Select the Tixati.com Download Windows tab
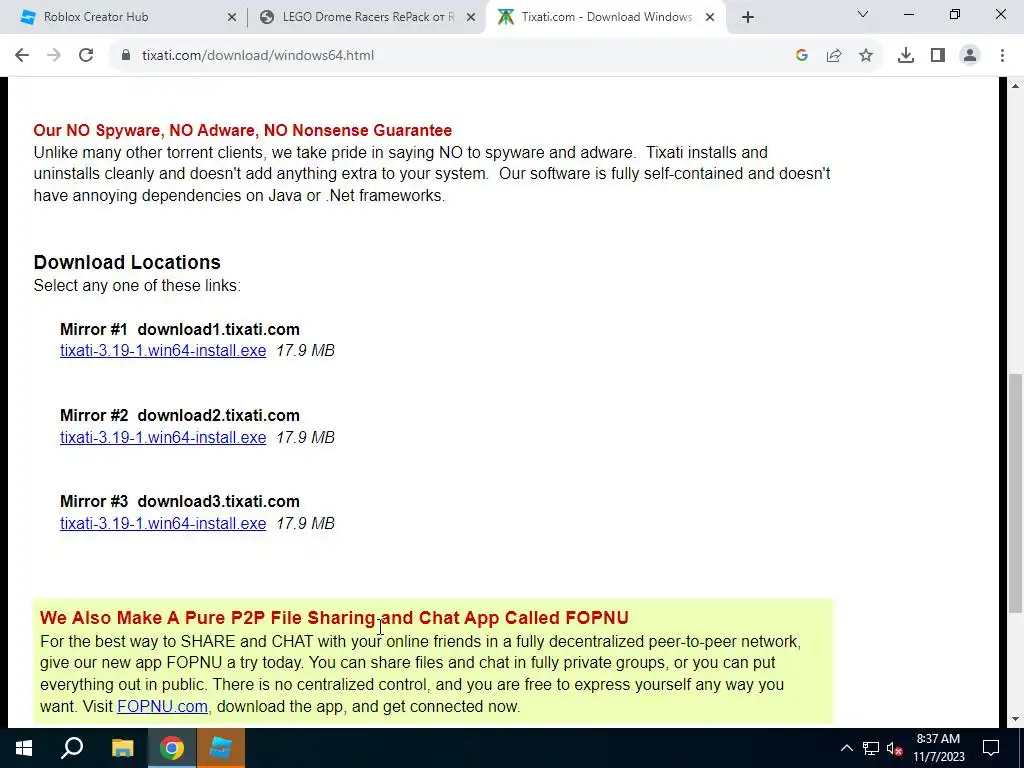The width and height of the screenshot is (1024, 768). (x=606, y=17)
